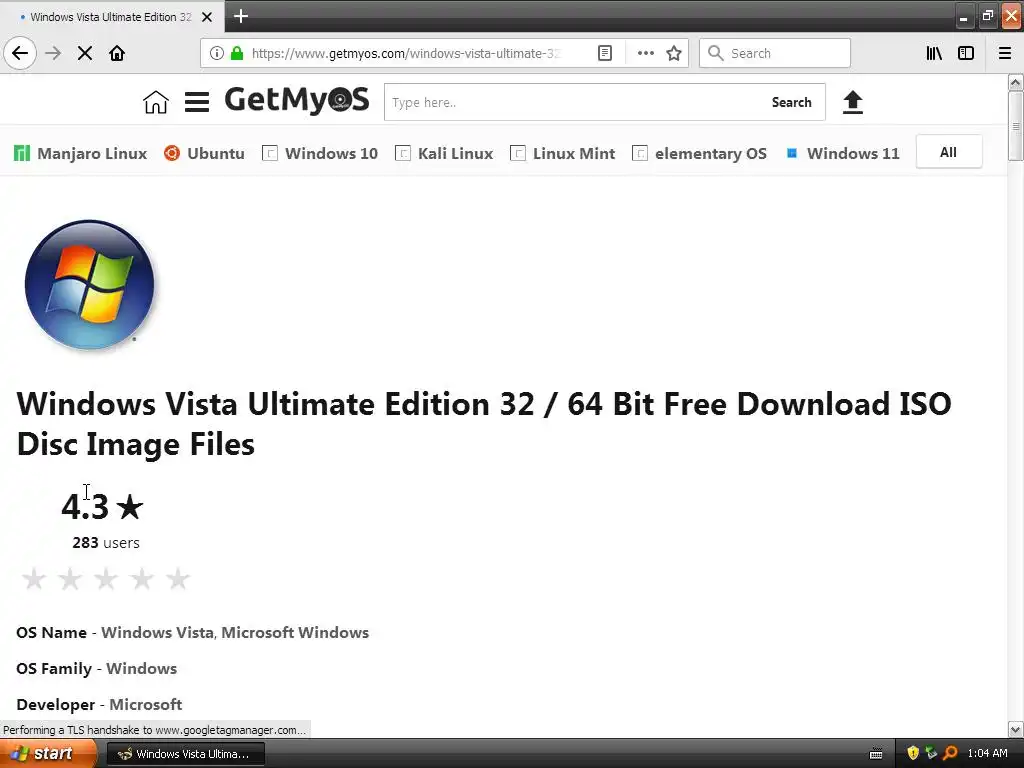
Task: Open the Ubuntu link
Action: click(x=204, y=153)
